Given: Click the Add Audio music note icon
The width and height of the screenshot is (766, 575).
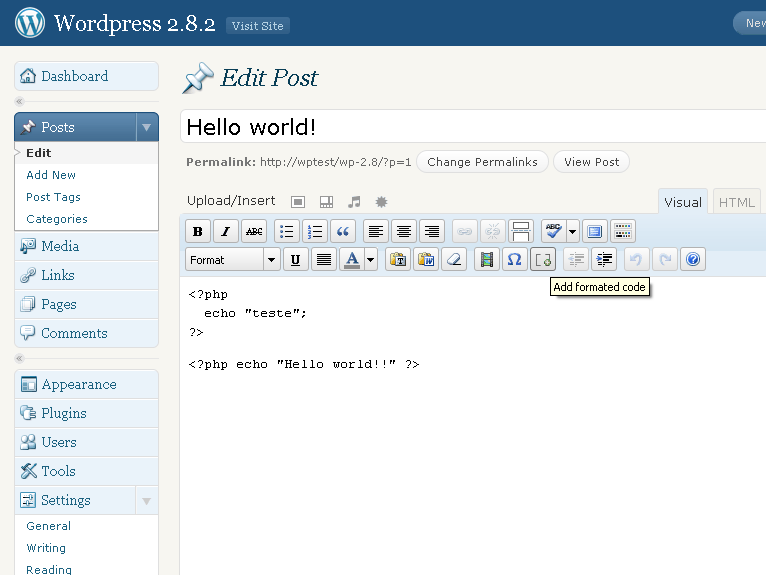Looking at the screenshot, I should click(x=353, y=201).
